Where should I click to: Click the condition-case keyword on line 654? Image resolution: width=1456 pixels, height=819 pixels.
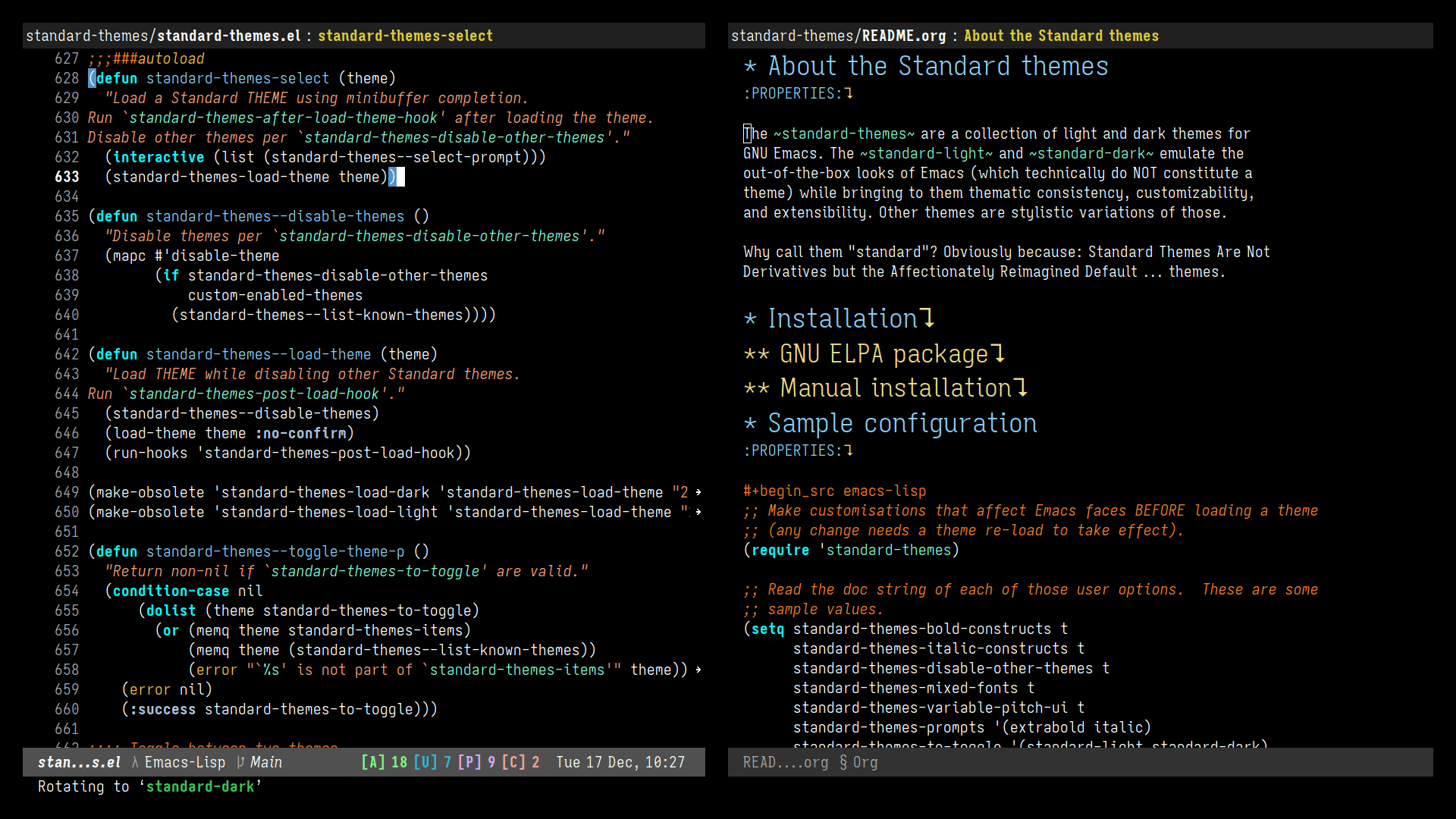pos(171,591)
